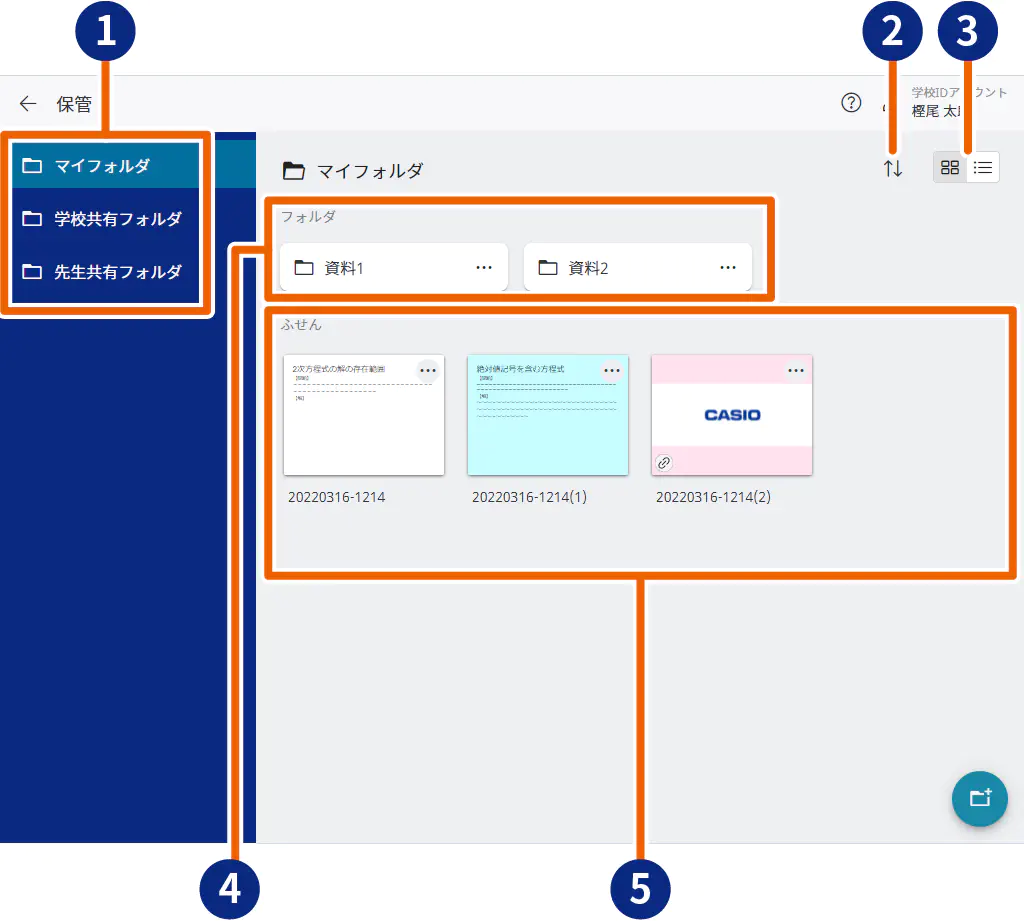
Task: Open the help question mark icon
Action: (x=851, y=102)
